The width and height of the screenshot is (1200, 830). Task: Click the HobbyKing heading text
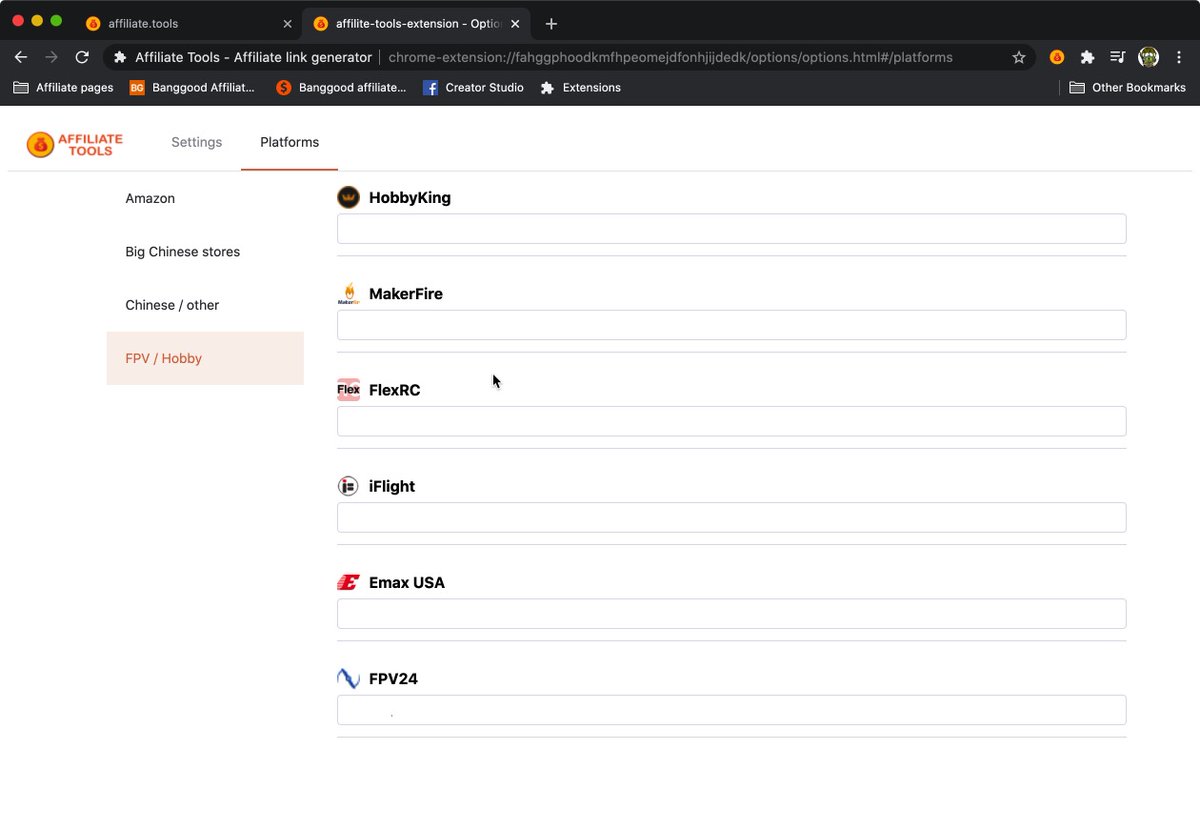click(410, 198)
